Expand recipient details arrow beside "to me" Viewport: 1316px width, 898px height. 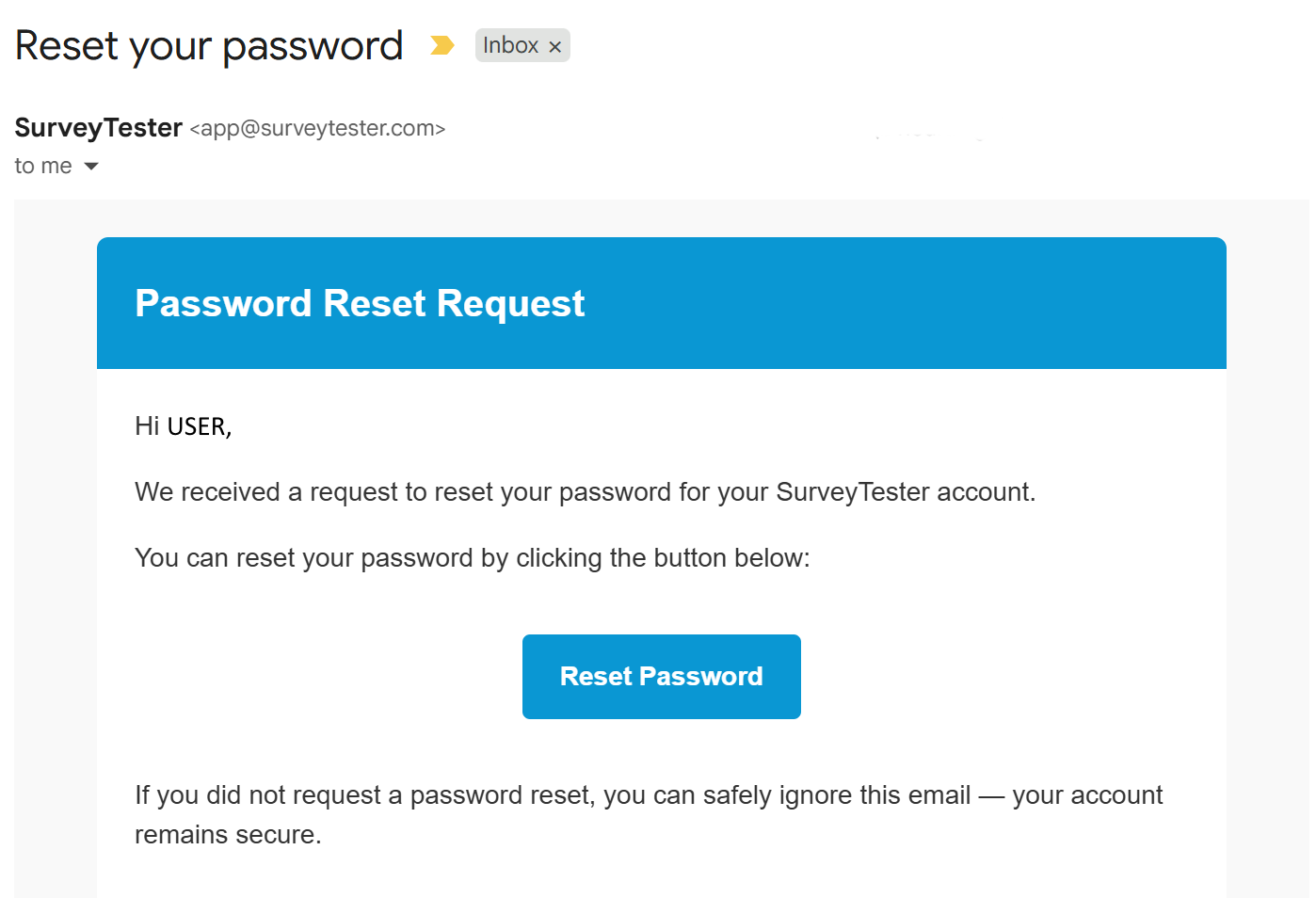tap(91, 167)
